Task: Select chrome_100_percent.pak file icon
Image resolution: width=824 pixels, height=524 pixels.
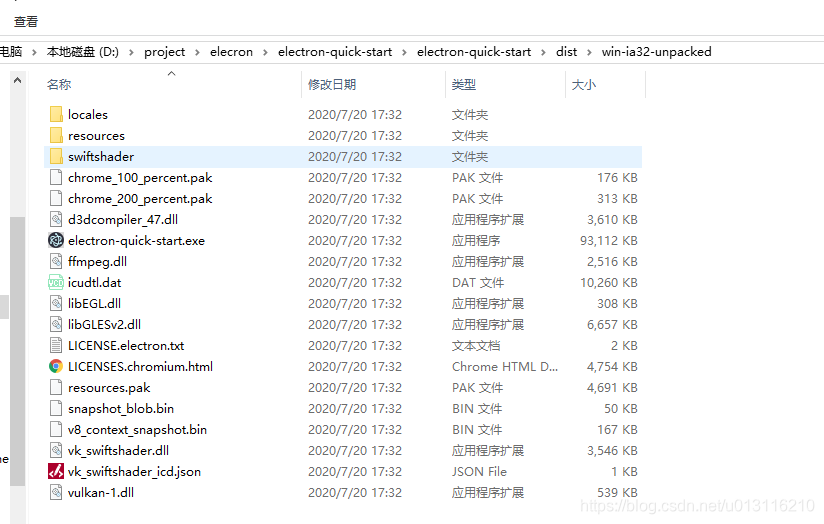Action: (56, 177)
